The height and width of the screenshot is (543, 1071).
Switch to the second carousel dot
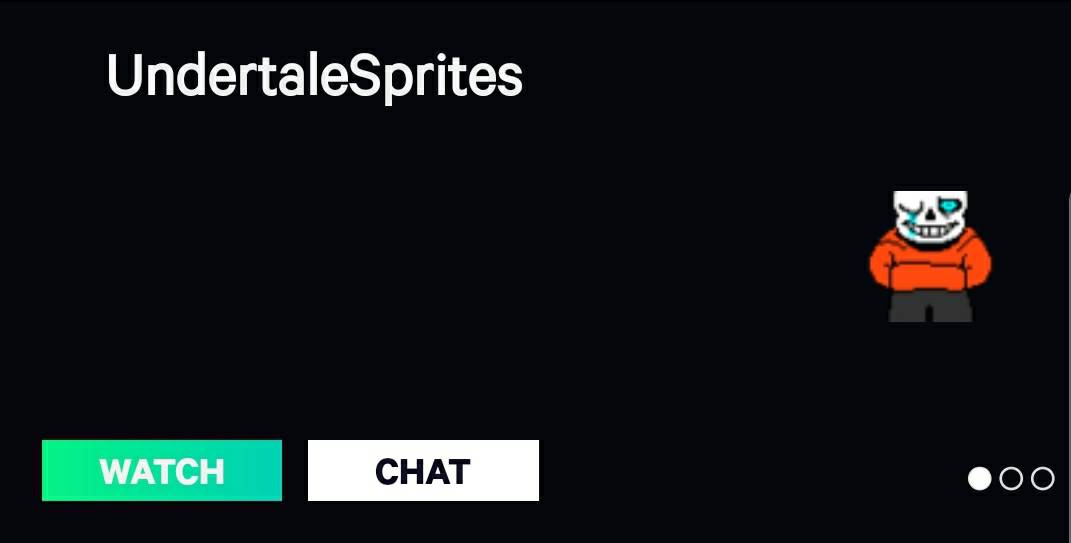1011,479
